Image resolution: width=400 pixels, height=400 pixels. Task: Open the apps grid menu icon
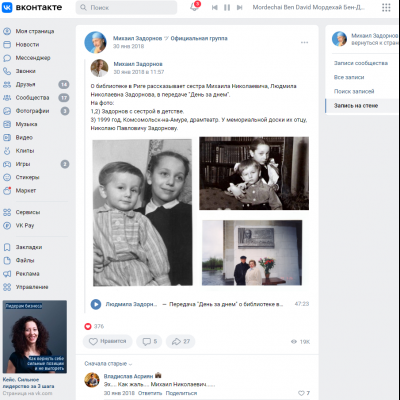(386, 7)
